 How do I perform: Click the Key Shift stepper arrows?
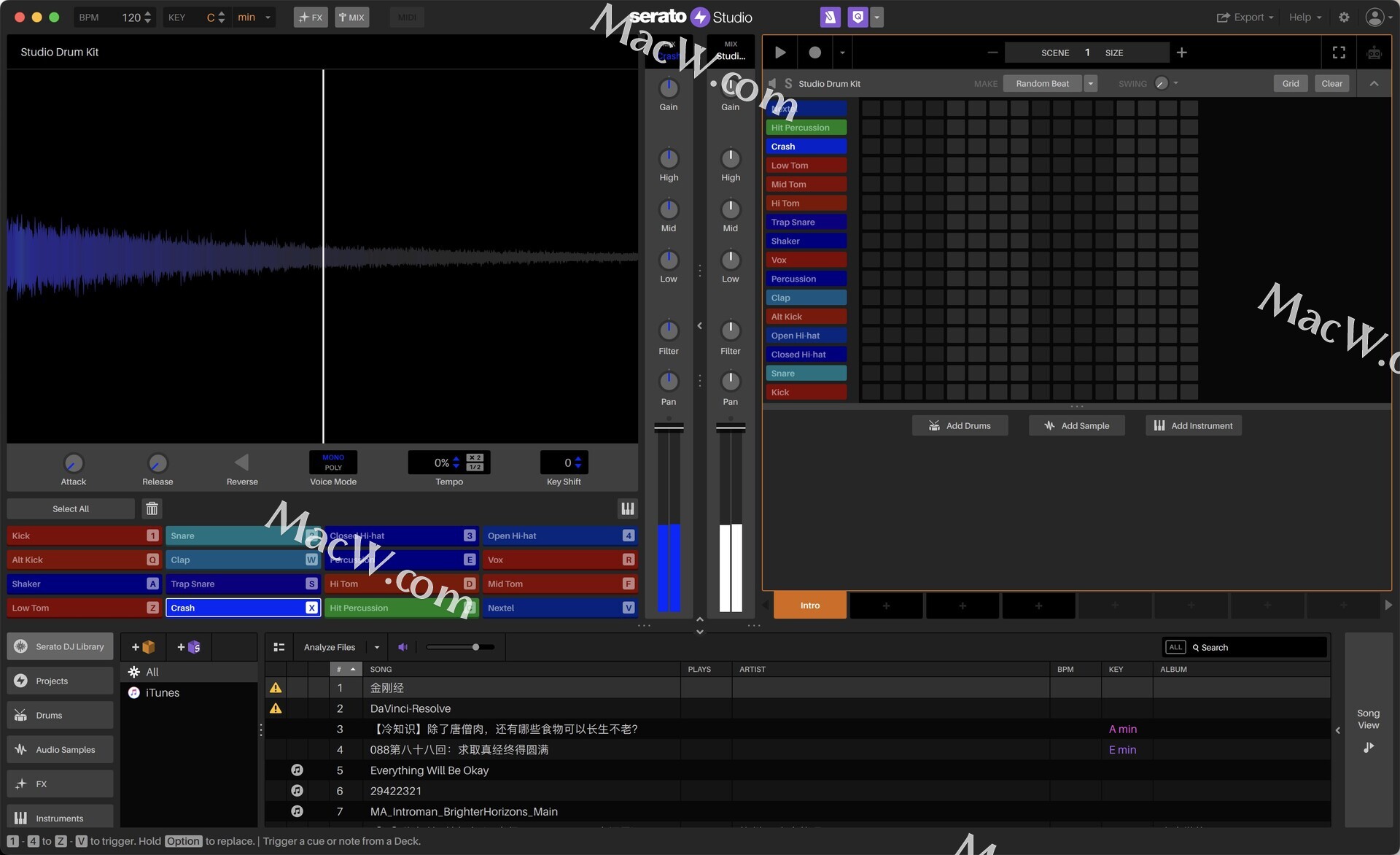[578, 463]
